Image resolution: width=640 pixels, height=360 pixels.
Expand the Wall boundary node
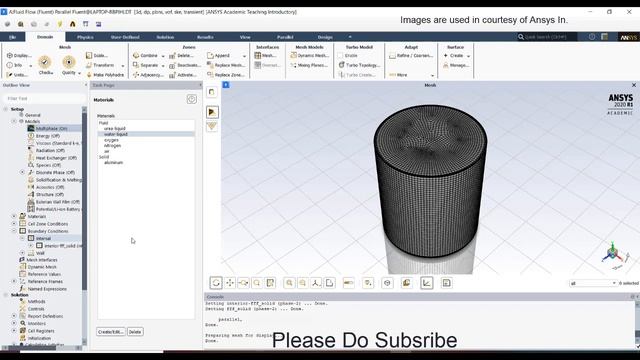pos(22,253)
